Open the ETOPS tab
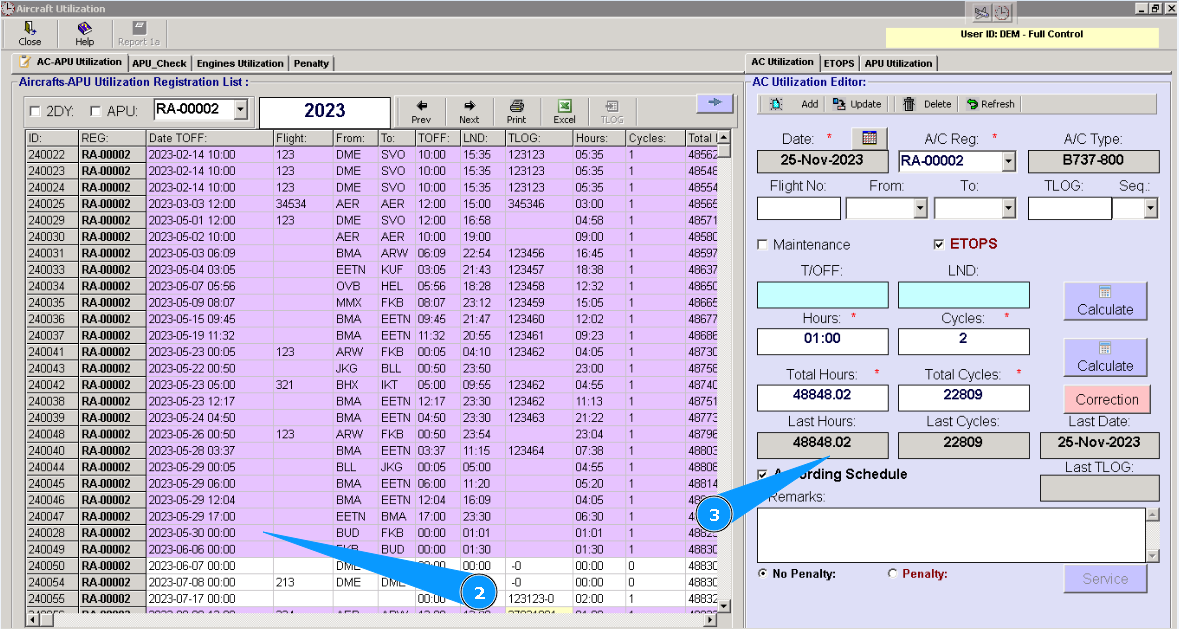Screen dimensions: 1179x630 point(838,63)
